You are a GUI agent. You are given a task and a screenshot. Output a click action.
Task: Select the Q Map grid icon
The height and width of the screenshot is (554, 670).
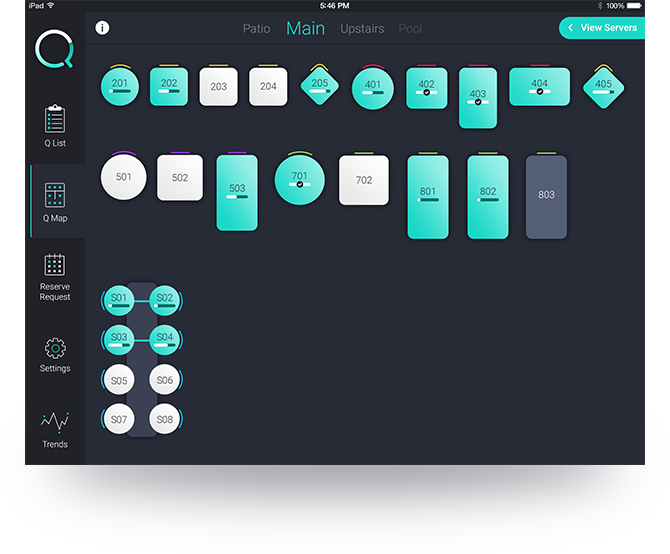(55, 194)
